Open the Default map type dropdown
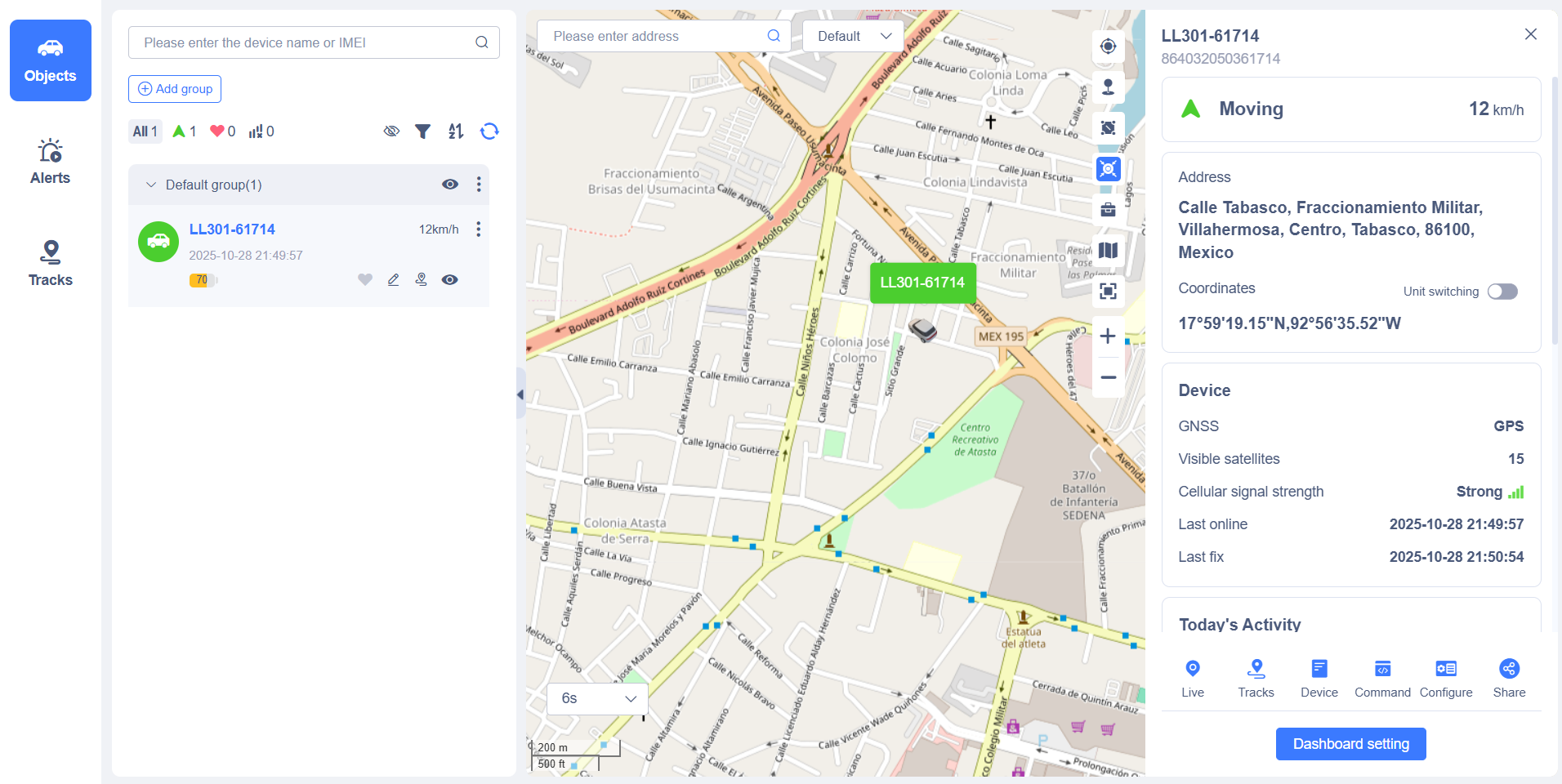This screenshot has height=784, width=1562. pos(853,36)
